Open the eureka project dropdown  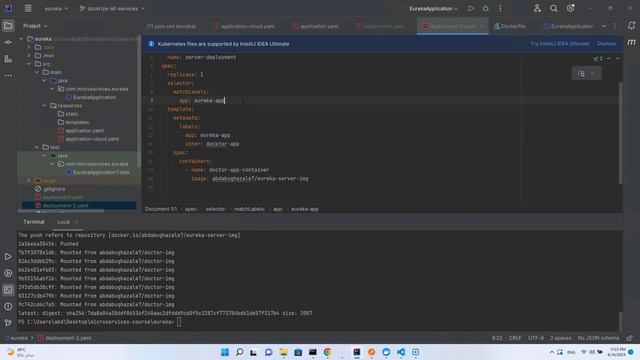coord(56,9)
